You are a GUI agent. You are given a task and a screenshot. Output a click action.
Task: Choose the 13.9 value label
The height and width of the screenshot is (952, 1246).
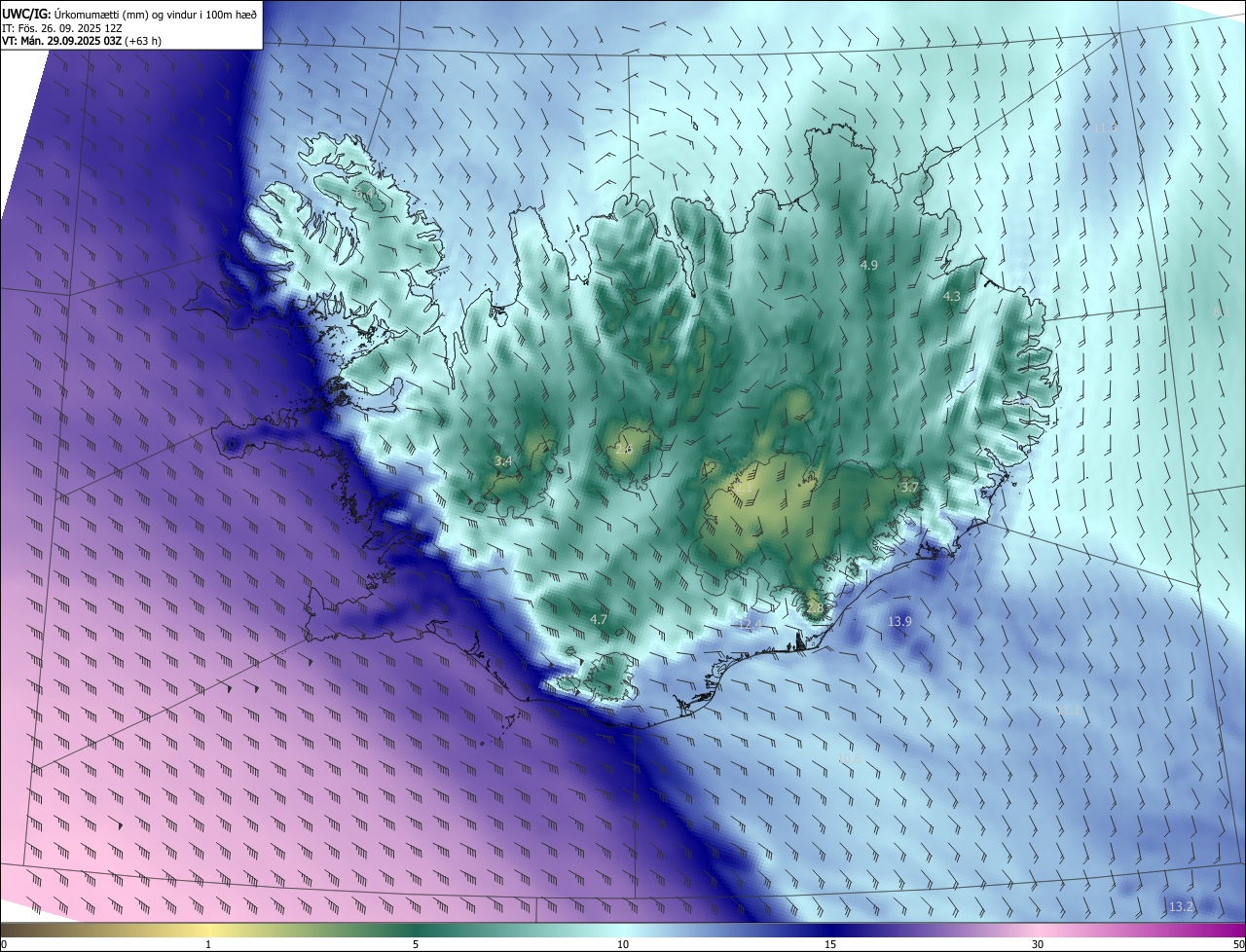coord(900,621)
